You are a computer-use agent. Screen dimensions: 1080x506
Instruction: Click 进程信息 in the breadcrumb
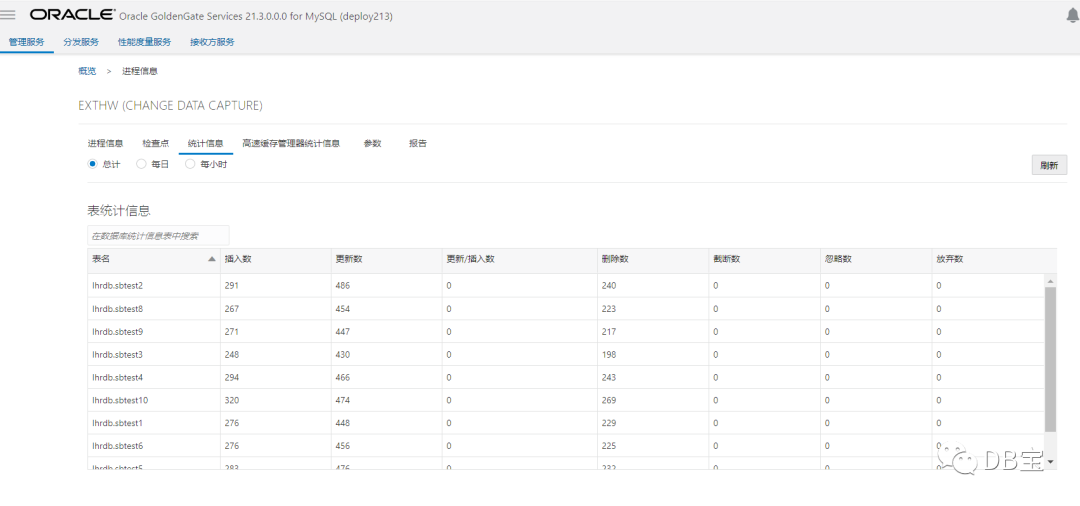pos(140,71)
